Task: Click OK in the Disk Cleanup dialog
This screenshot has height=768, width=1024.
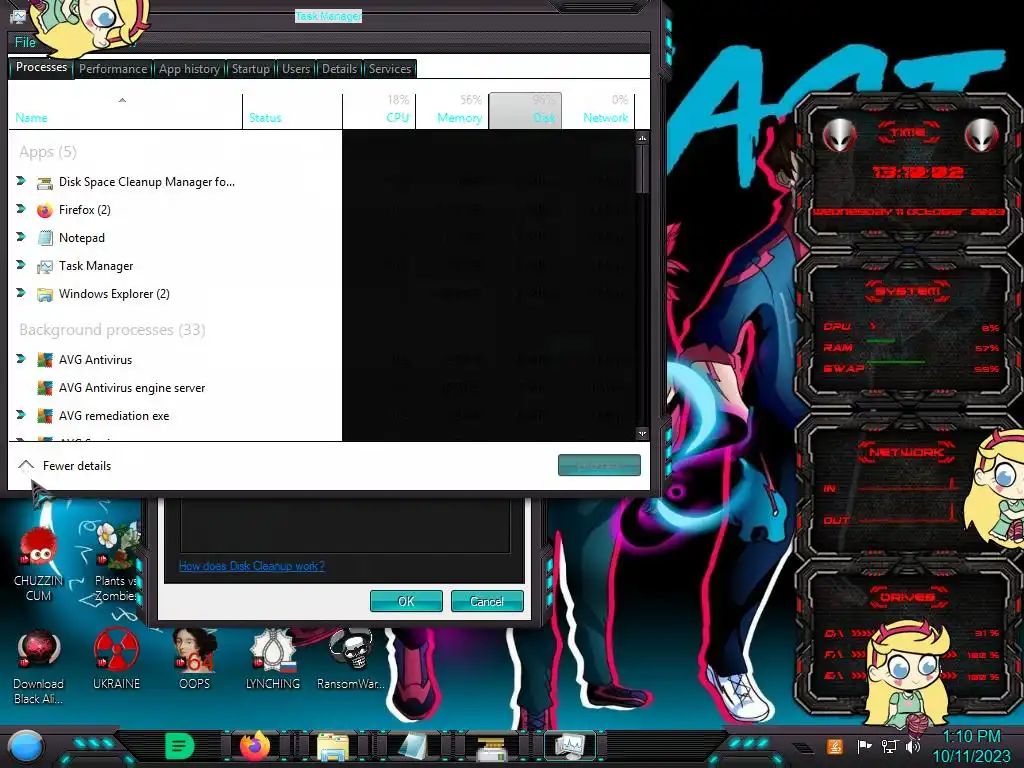Action: pos(406,601)
